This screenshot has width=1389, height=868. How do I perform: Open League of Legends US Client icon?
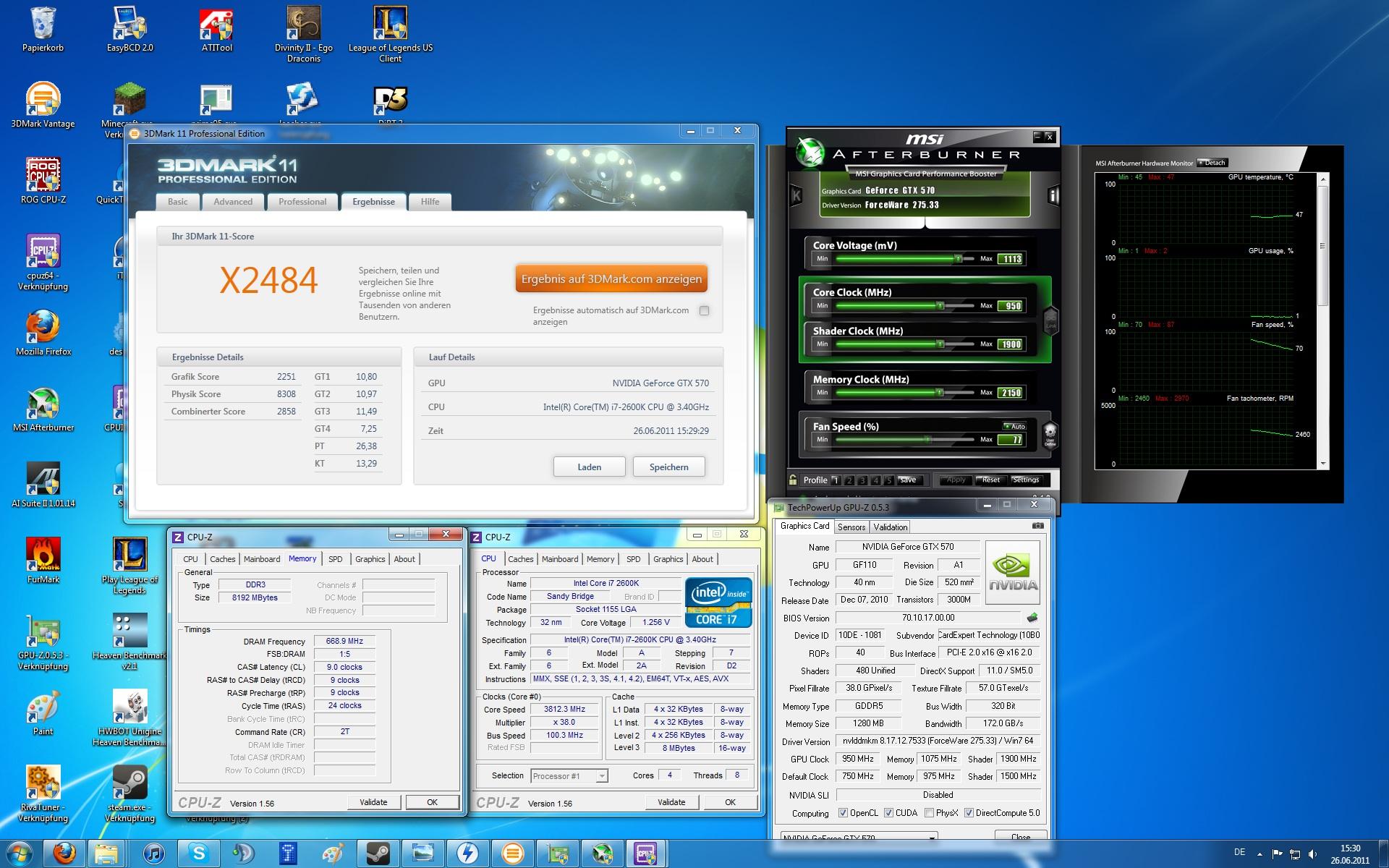pyautogui.click(x=391, y=35)
